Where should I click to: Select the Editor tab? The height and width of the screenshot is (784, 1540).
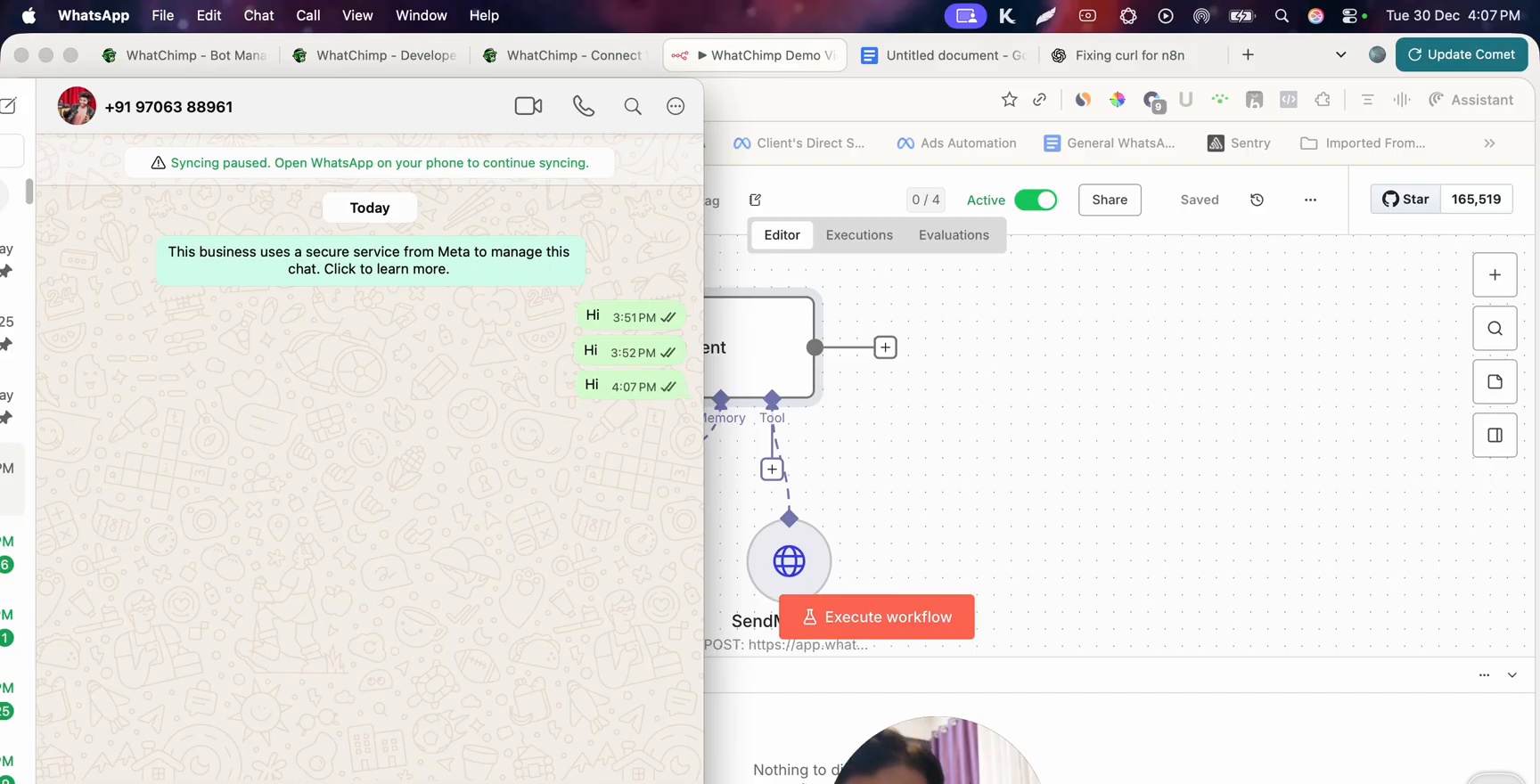pyautogui.click(x=782, y=235)
